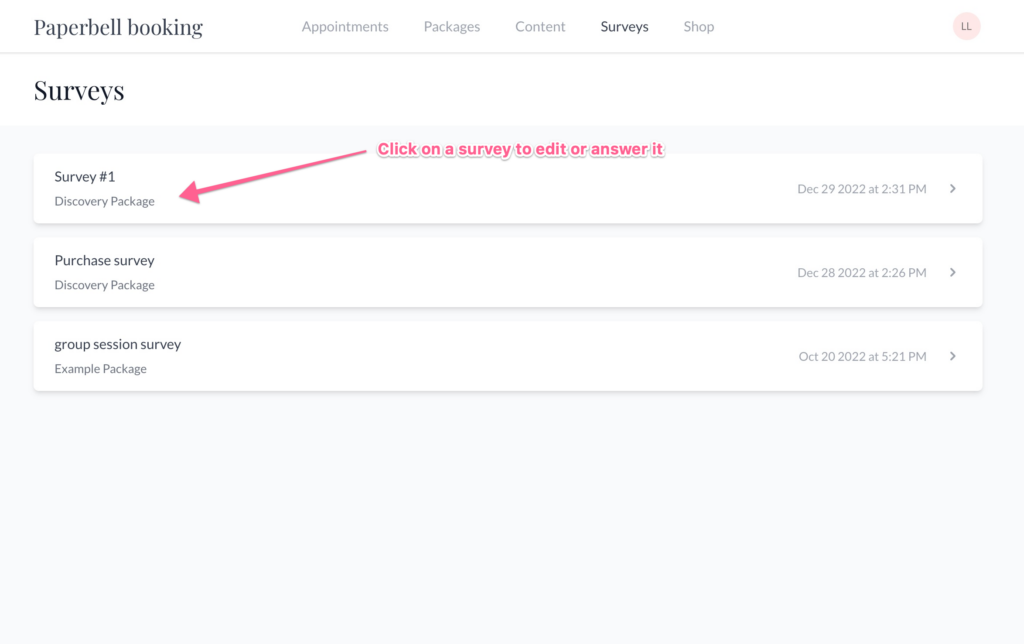Expand the Survey #1 chevron arrow
1024x644 pixels.
pyautogui.click(x=952, y=188)
